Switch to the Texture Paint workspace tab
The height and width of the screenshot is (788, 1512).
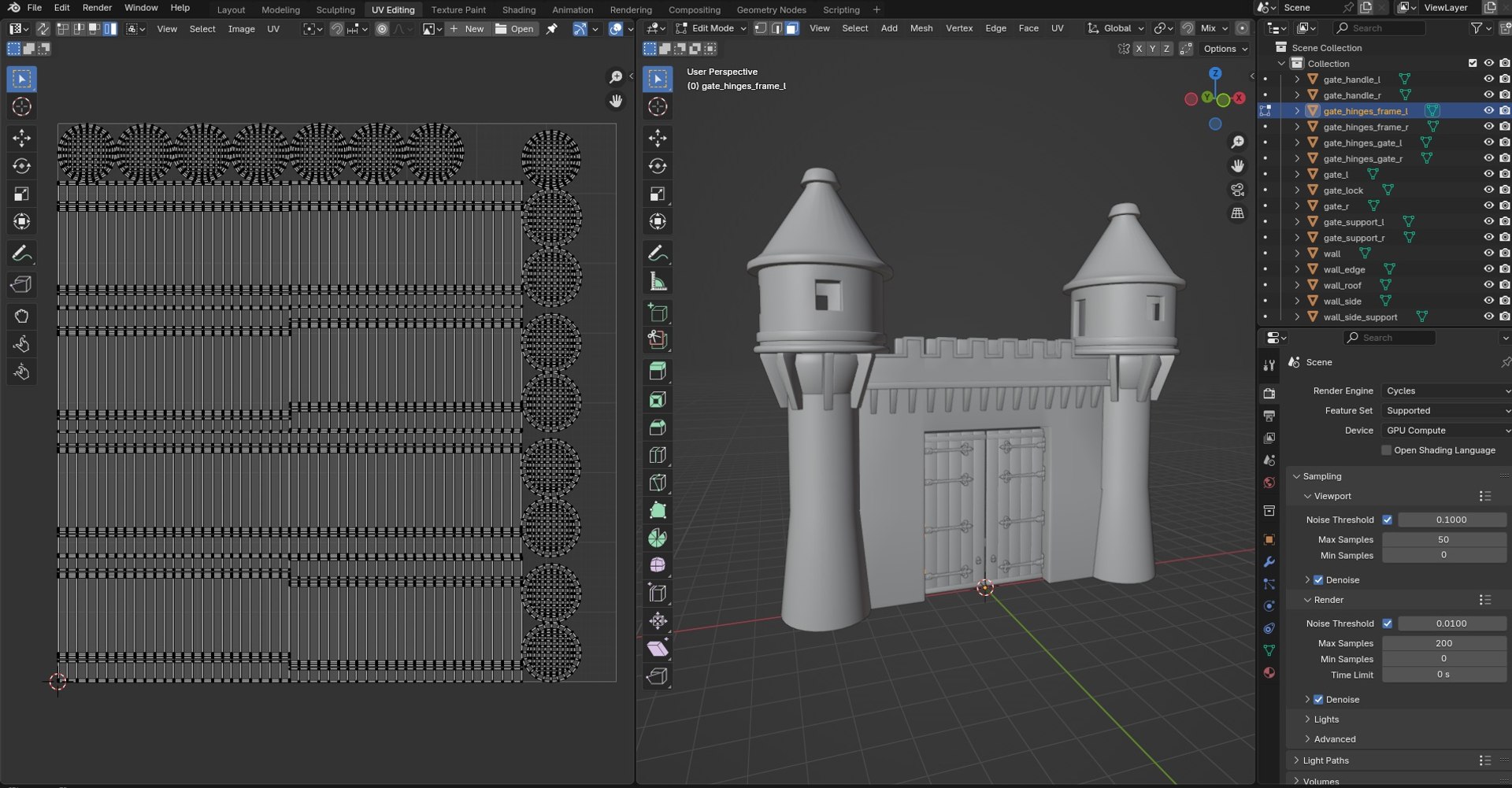(x=458, y=9)
